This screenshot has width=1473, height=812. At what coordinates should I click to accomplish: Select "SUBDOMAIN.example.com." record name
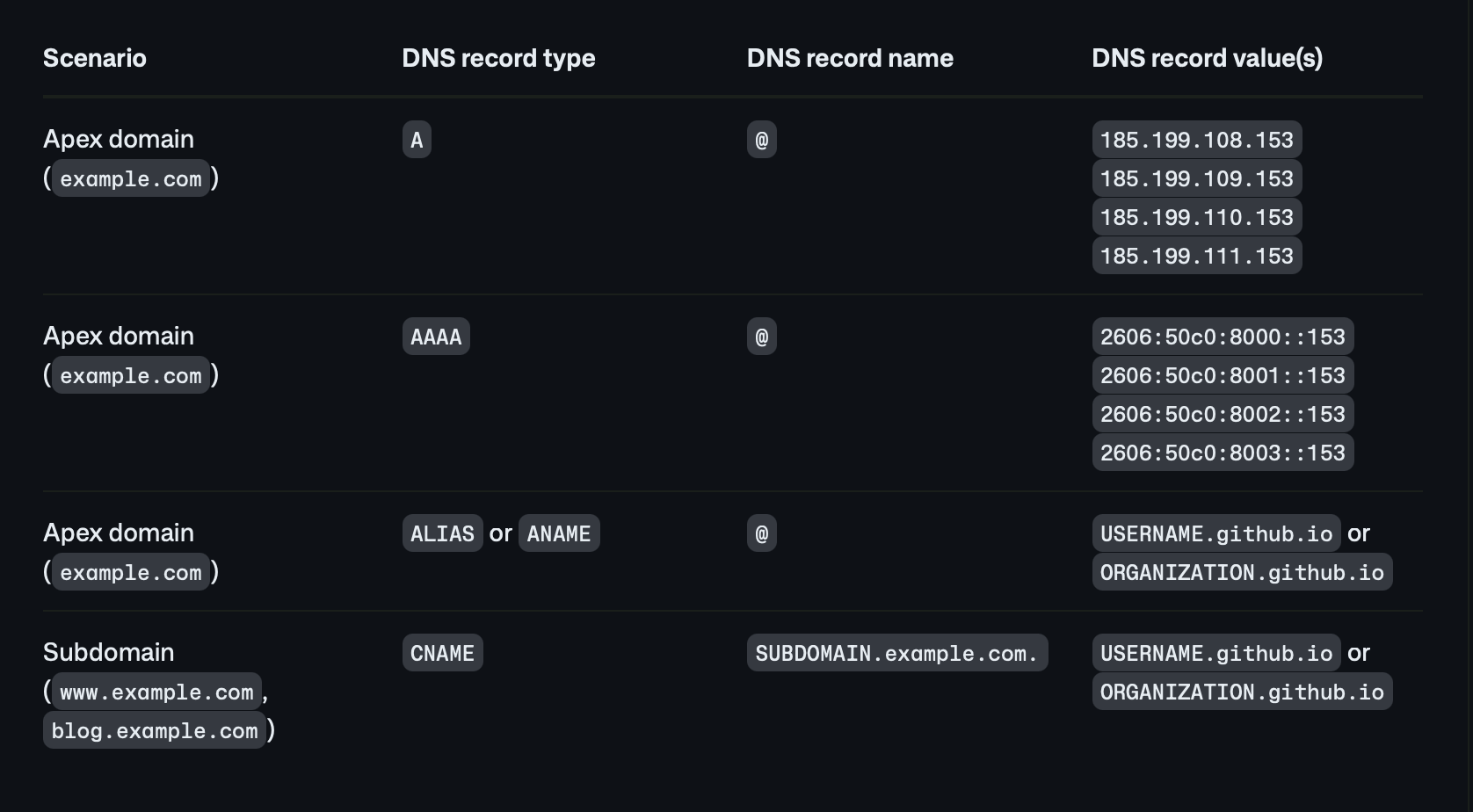(x=897, y=653)
